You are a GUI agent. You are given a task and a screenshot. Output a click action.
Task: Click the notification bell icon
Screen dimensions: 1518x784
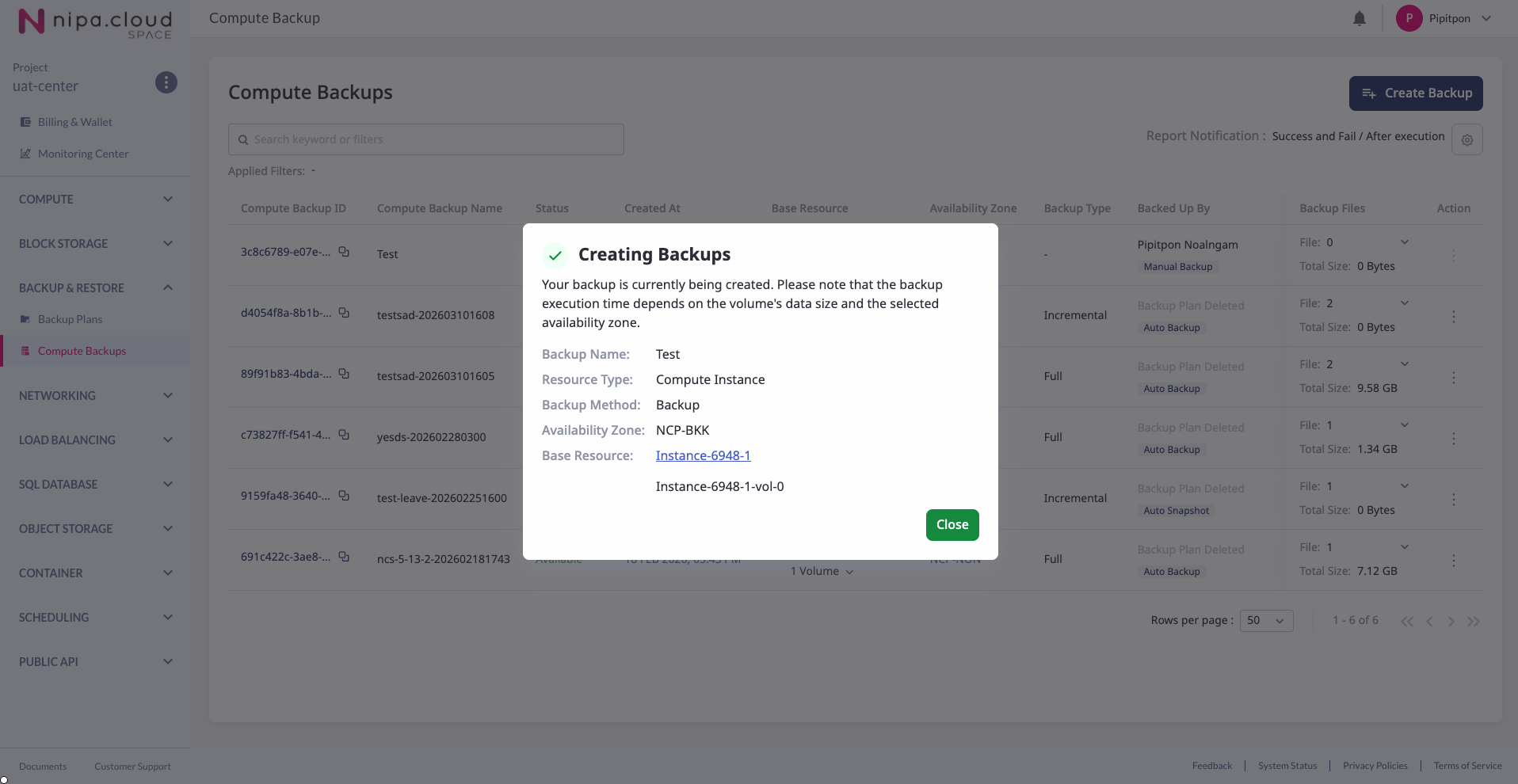(1359, 18)
